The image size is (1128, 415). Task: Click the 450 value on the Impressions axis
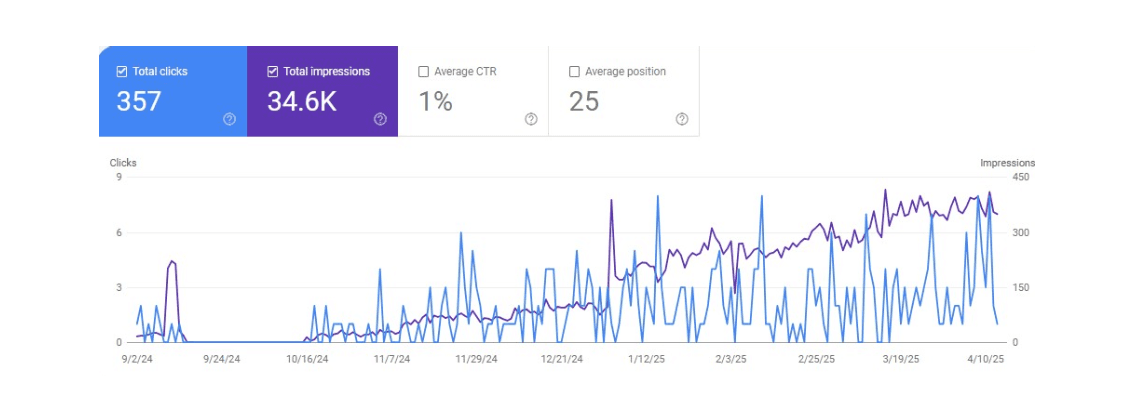(x=1021, y=178)
